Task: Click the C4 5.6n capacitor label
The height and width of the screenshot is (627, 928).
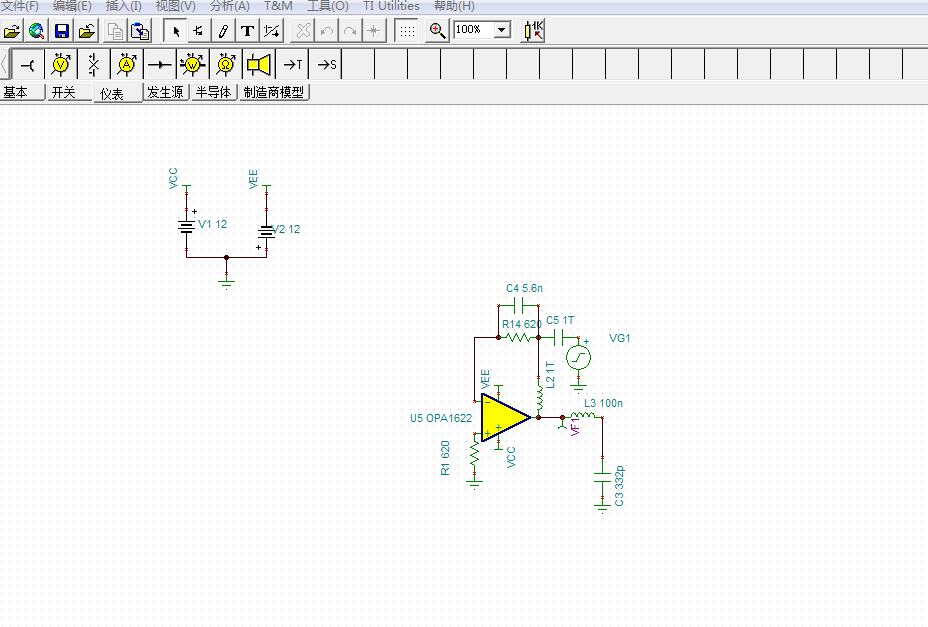Action: [524, 288]
